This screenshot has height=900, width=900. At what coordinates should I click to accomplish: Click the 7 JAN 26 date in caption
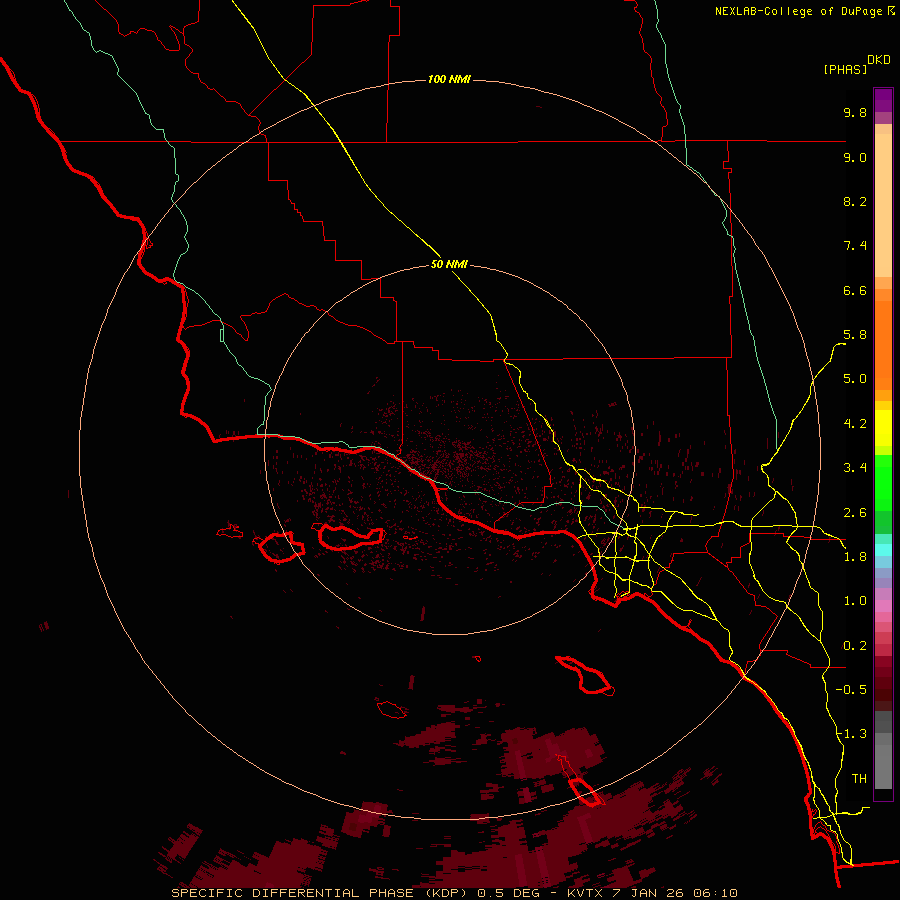tap(649, 893)
